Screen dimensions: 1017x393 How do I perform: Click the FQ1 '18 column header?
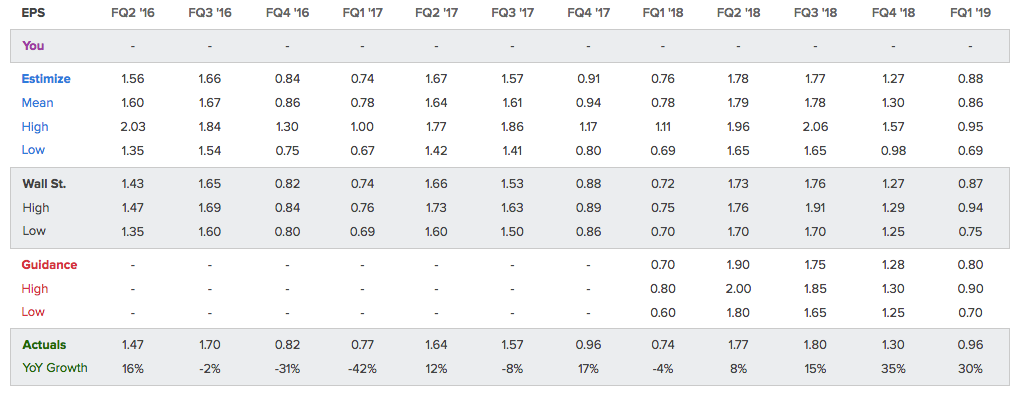662,12
